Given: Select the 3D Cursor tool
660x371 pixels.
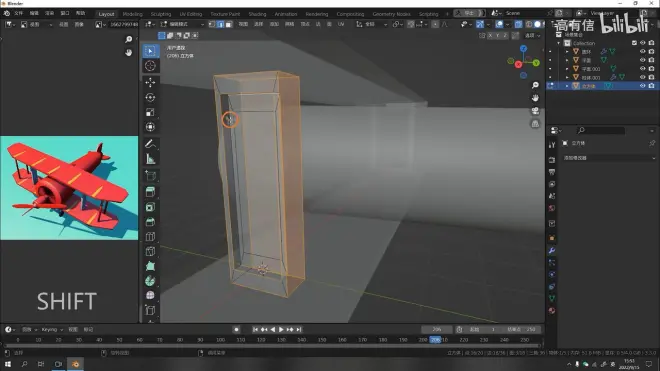Looking at the screenshot, I should click(x=150, y=66).
